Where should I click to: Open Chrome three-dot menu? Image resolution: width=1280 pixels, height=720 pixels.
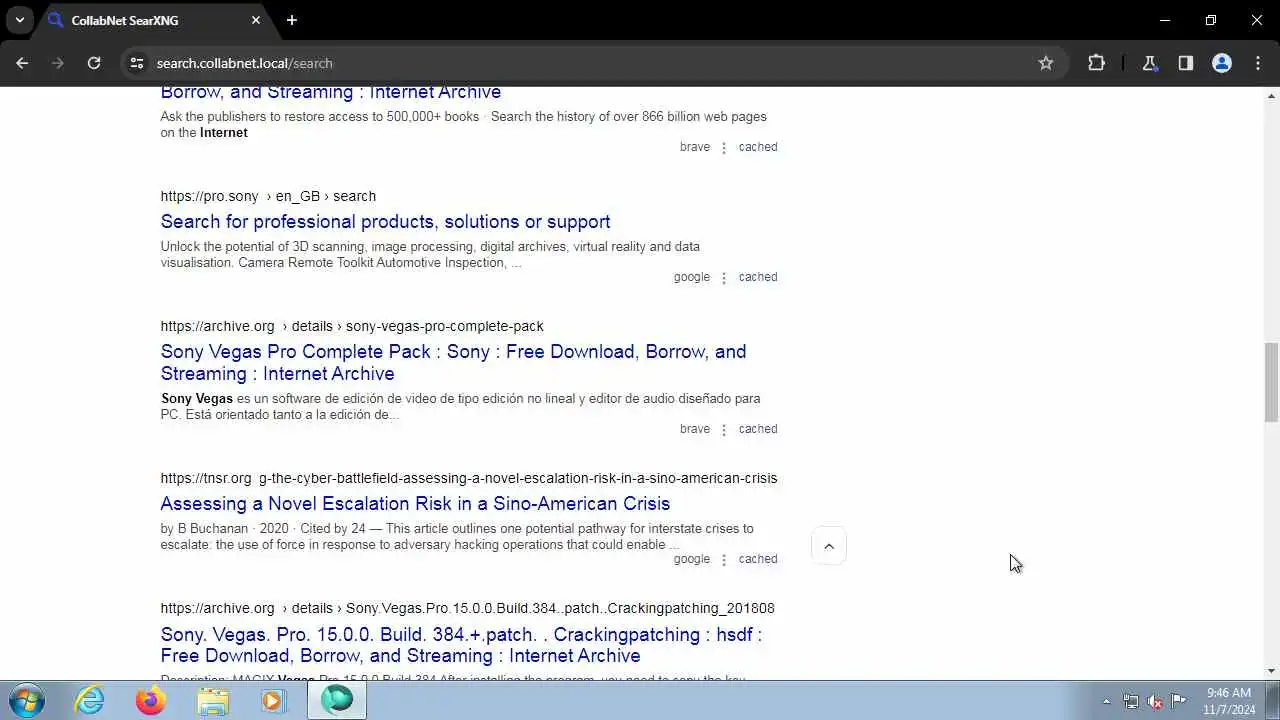(x=1258, y=63)
